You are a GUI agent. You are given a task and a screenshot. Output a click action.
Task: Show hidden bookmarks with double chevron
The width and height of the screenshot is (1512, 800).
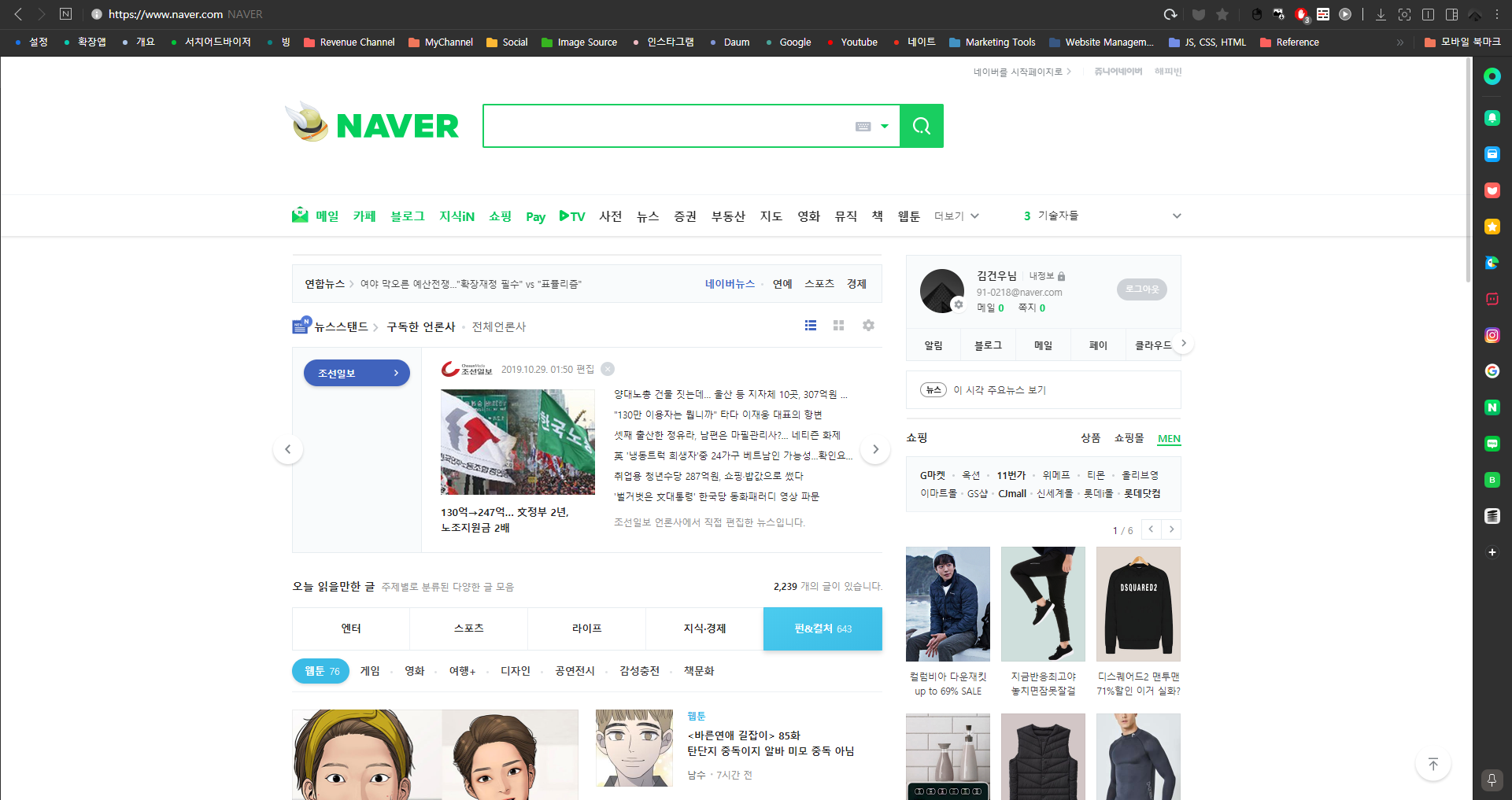pyautogui.click(x=1400, y=42)
